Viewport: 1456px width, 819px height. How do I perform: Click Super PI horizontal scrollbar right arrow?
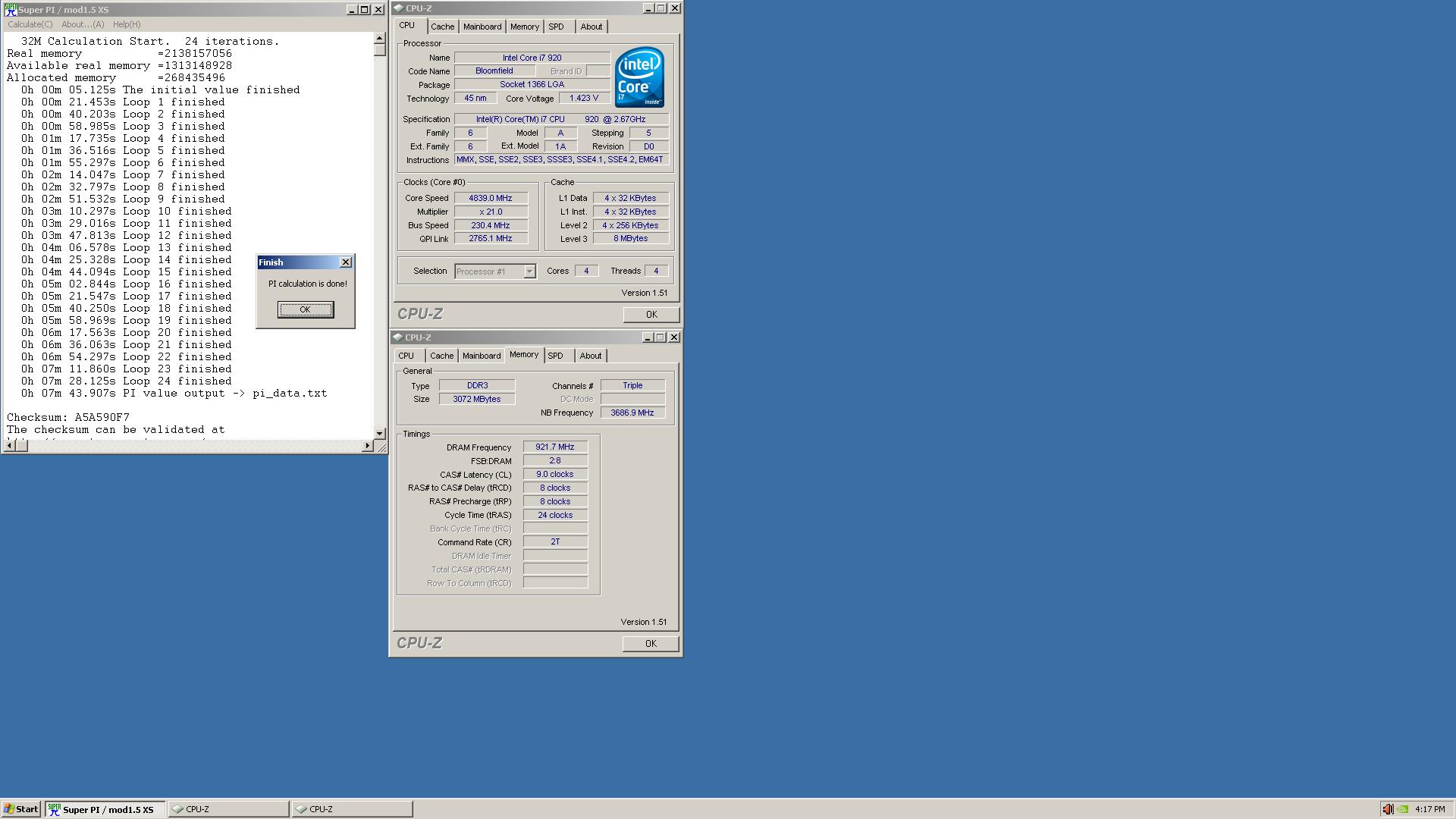point(368,446)
